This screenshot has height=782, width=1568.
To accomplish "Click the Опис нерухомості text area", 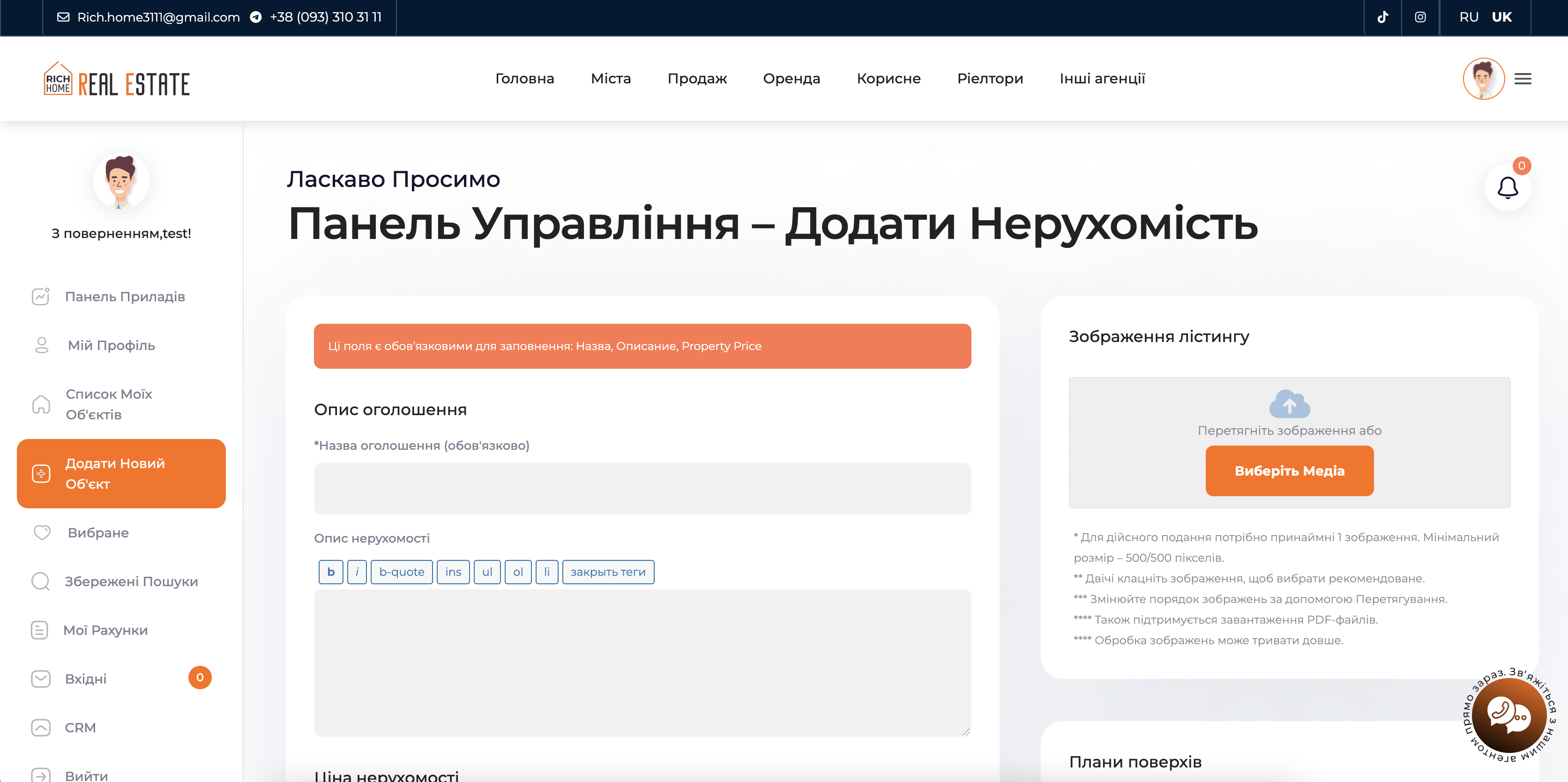I will click(x=642, y=662).
